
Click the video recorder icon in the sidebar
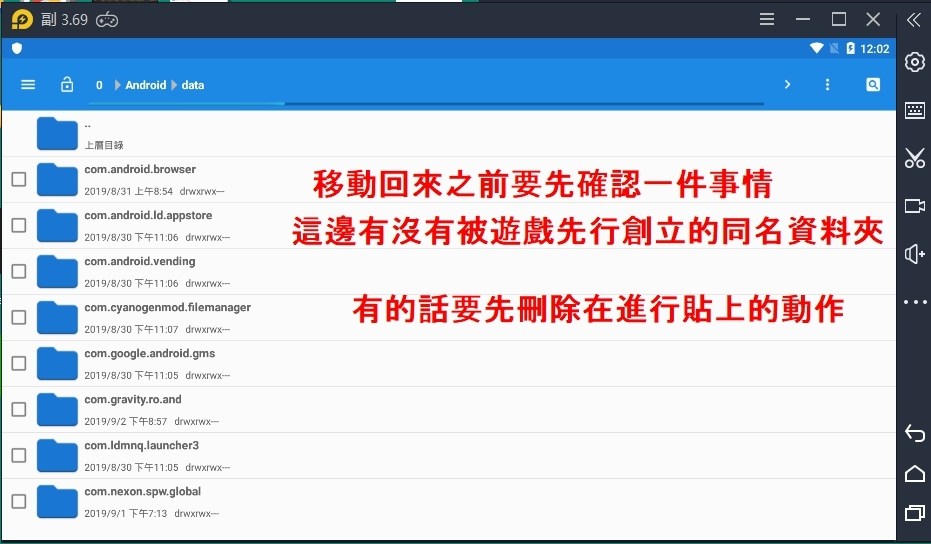coord(914,206)
